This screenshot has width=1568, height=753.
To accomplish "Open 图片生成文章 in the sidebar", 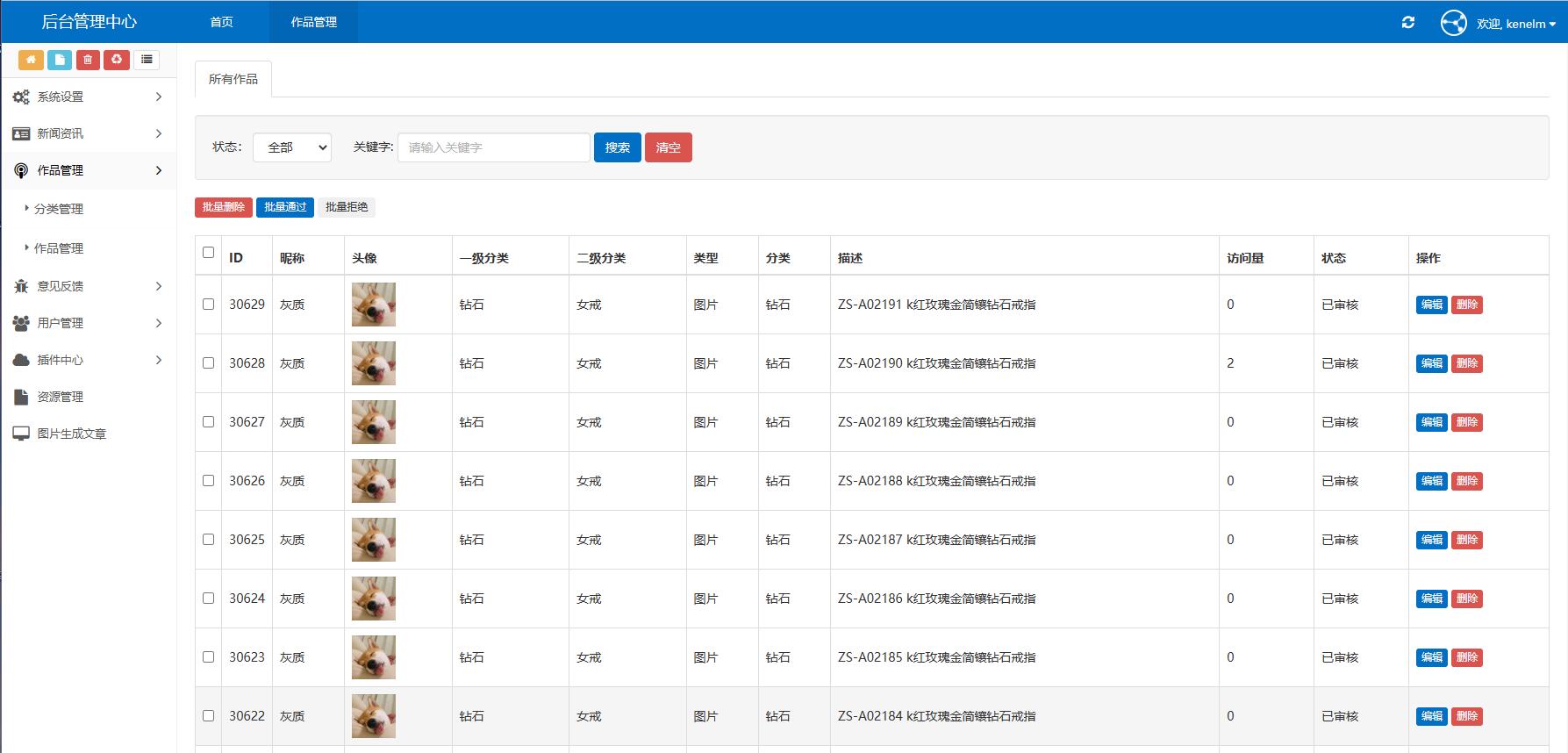I will [x=71, y=434].
